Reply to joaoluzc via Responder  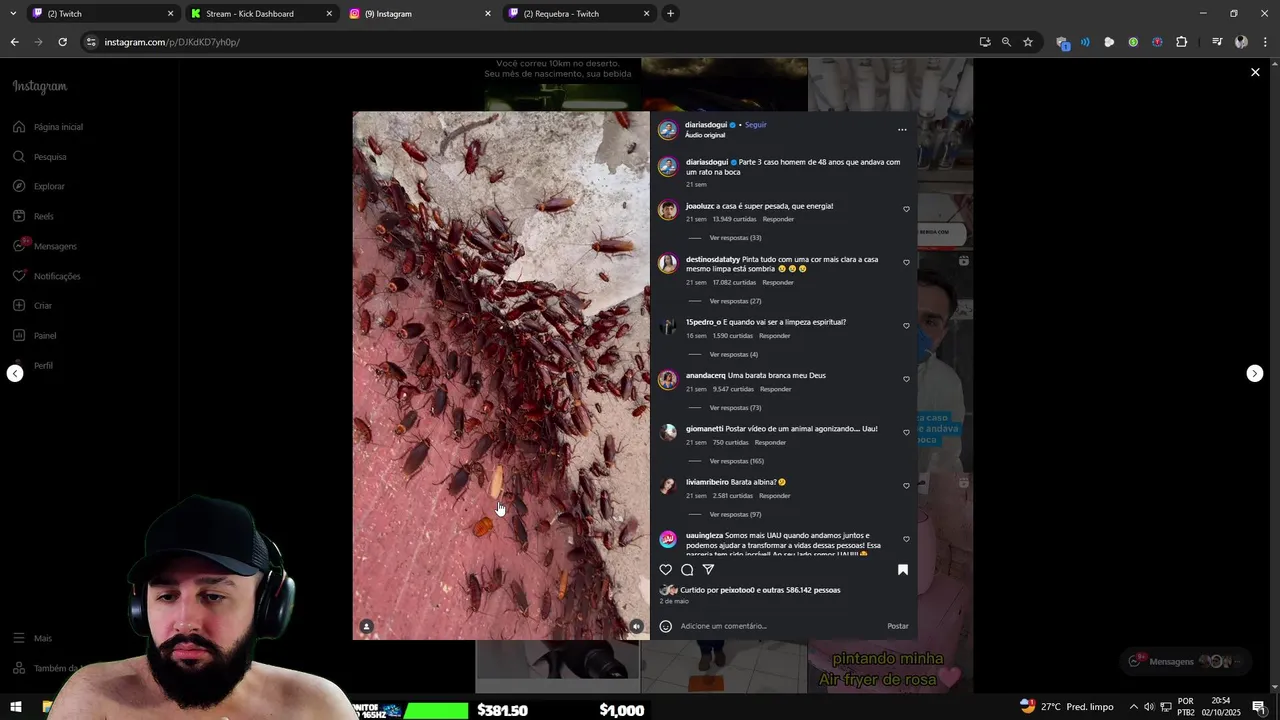point(778,219)
